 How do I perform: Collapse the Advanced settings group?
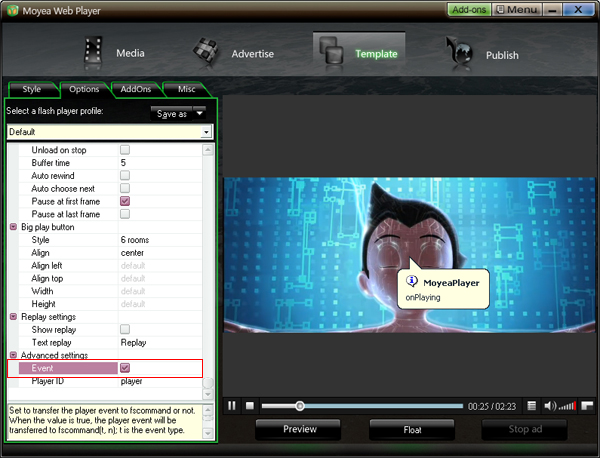[x=13, y=355]
